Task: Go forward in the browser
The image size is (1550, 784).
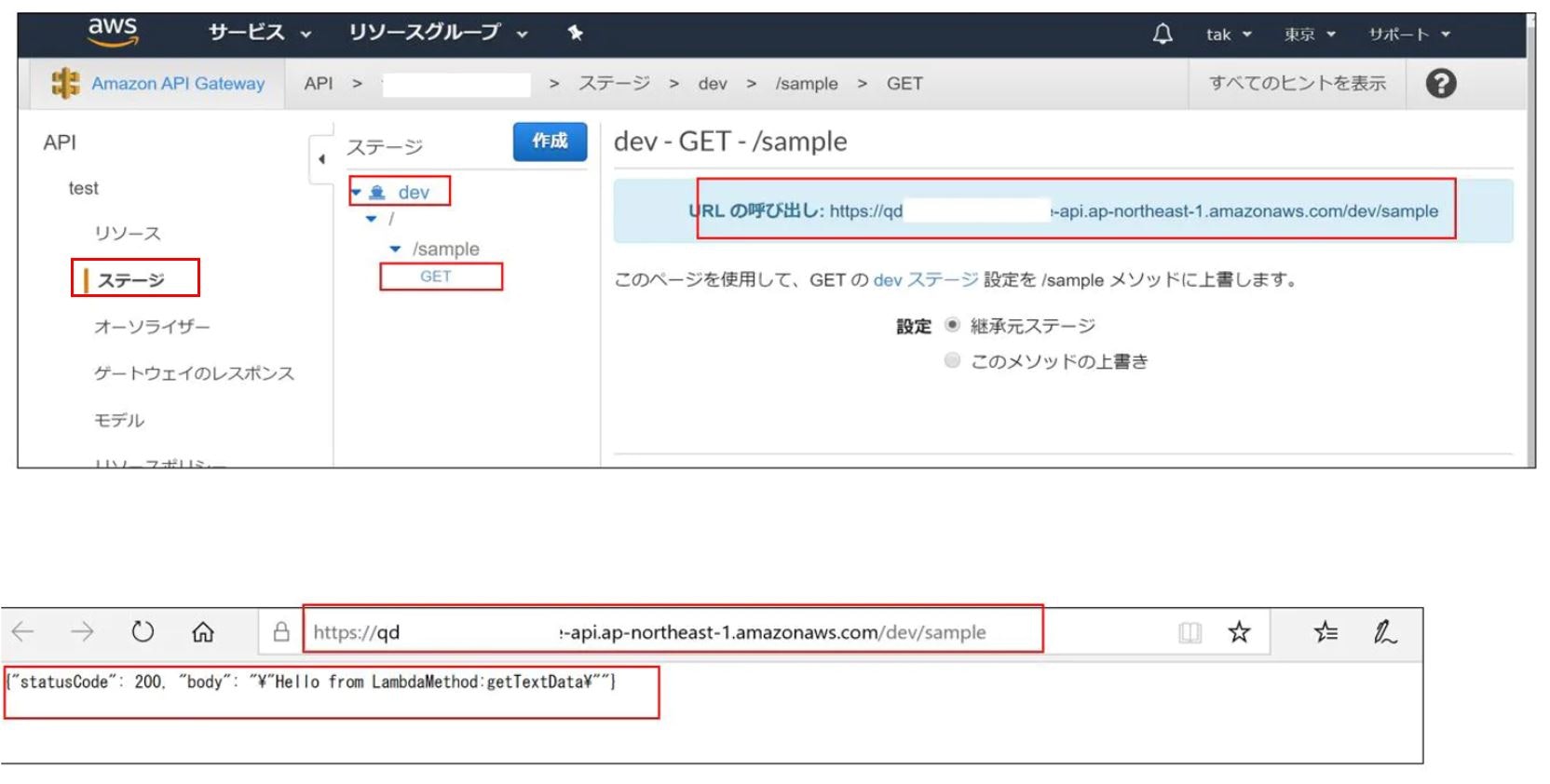Action: (x=83, y=632)
